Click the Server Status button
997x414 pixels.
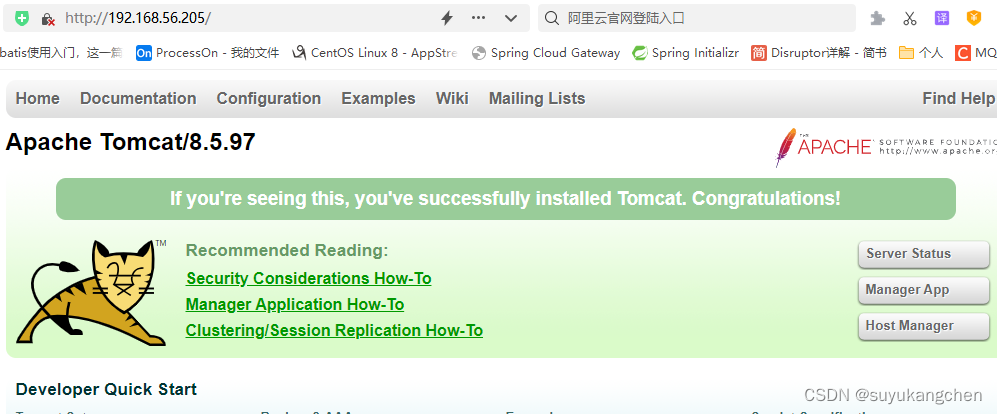[923, 254]
